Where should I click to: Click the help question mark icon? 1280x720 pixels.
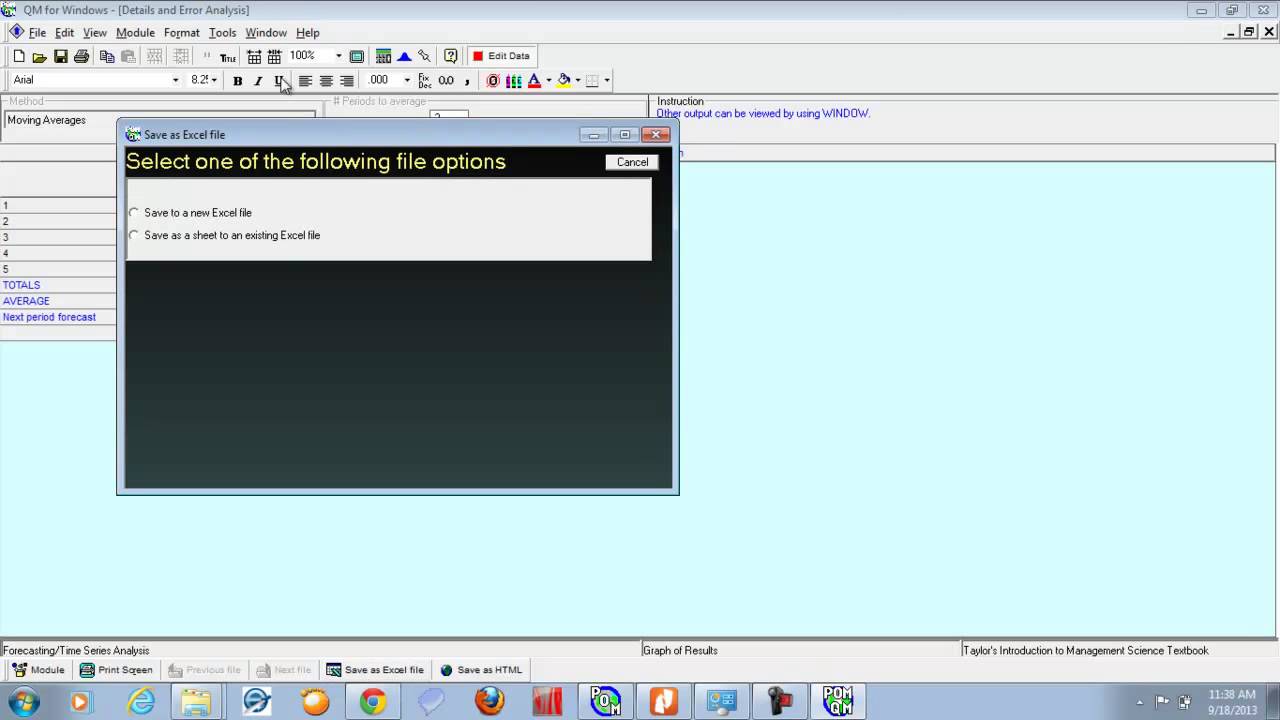pyautogui.click(x=451, y=57)
